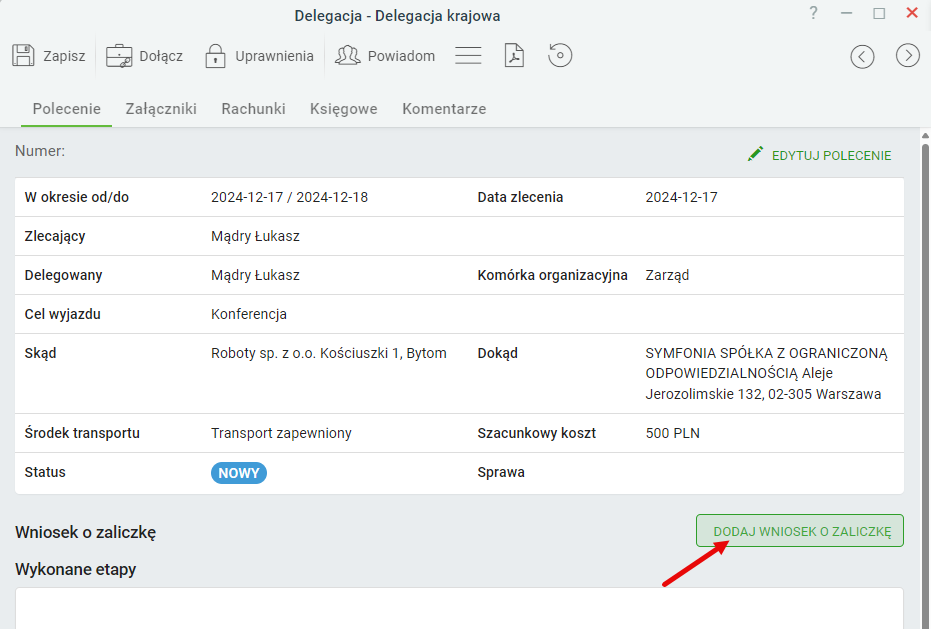This screenshot has width=931, height=629.
Task: Click the Powiadom people icon
Action: coord(348,56)
